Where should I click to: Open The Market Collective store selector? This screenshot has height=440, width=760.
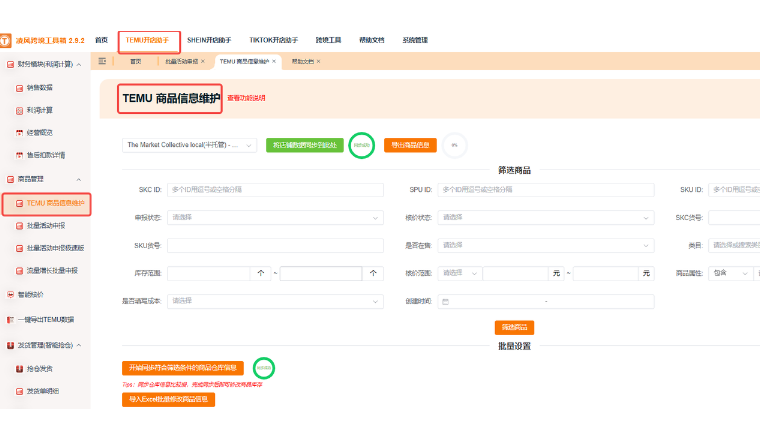coord(189,145)
